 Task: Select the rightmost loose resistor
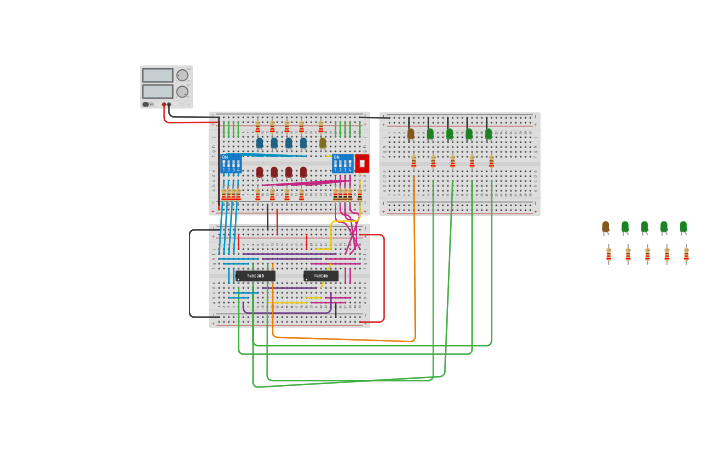click(x=686, y=255)
